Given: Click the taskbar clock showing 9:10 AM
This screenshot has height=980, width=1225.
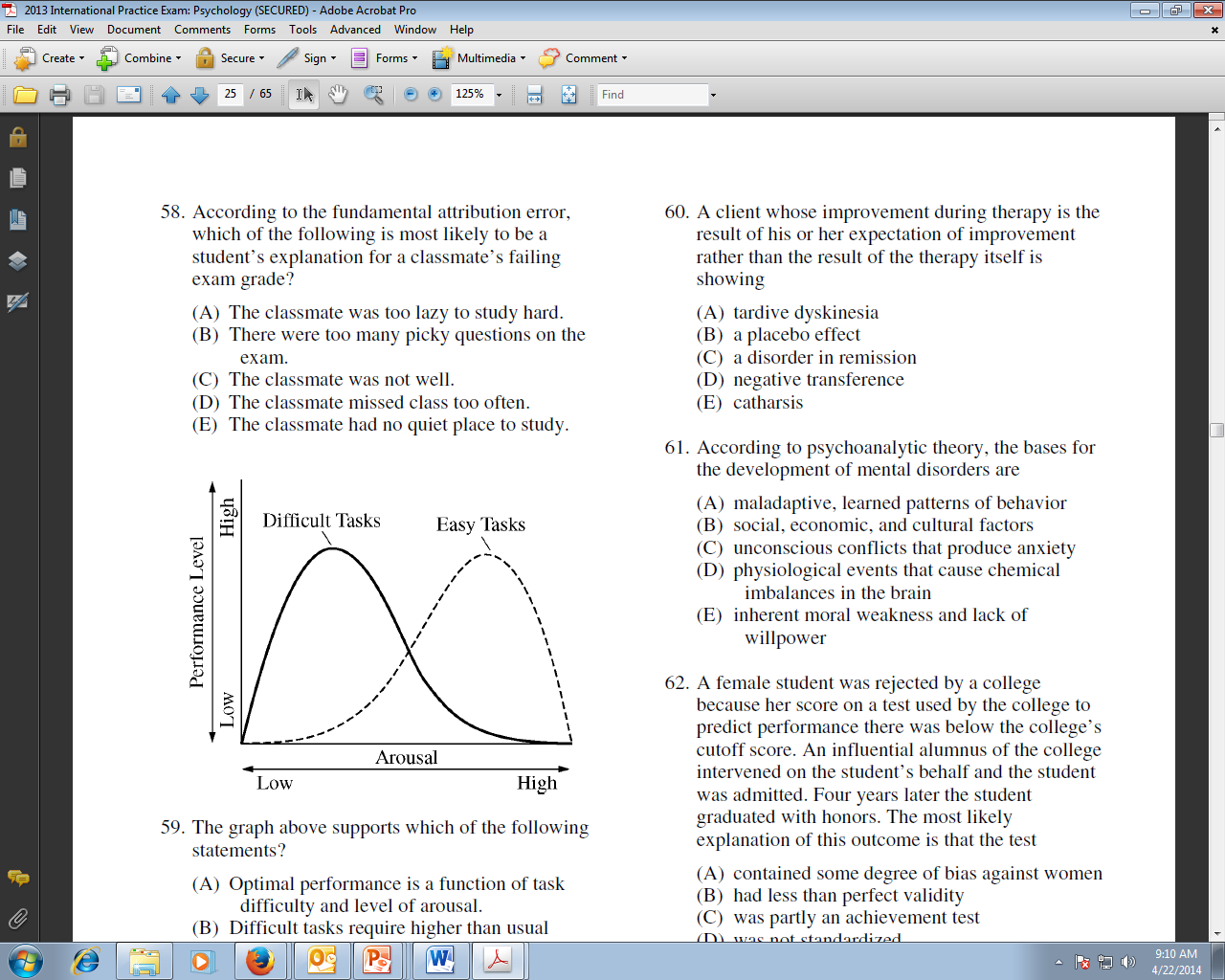Looking at the screenshot, I should point(1176,962).
